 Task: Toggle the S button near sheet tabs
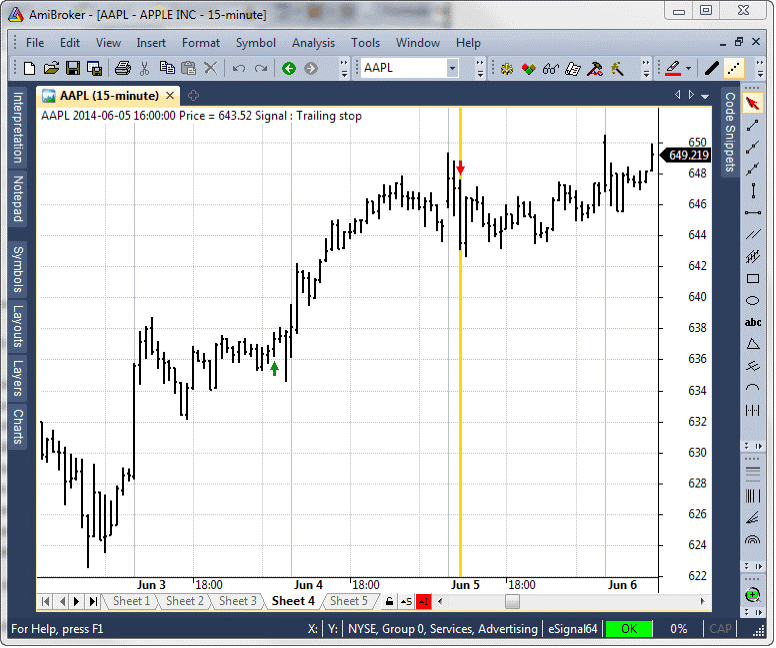(406, 601)
